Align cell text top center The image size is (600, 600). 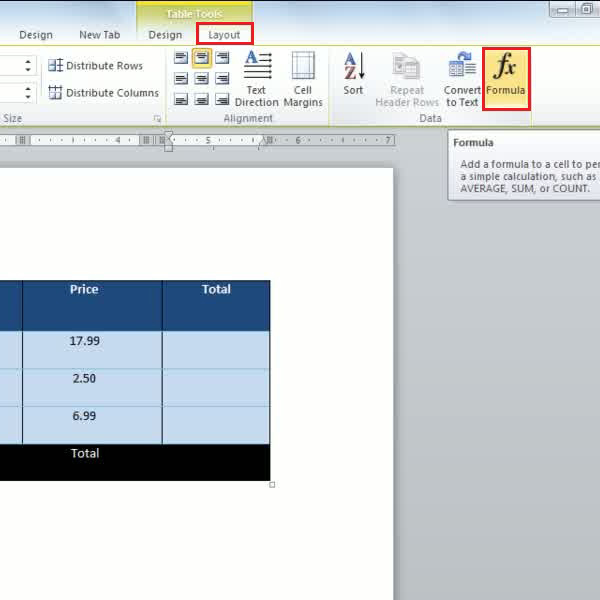point(202,58)
